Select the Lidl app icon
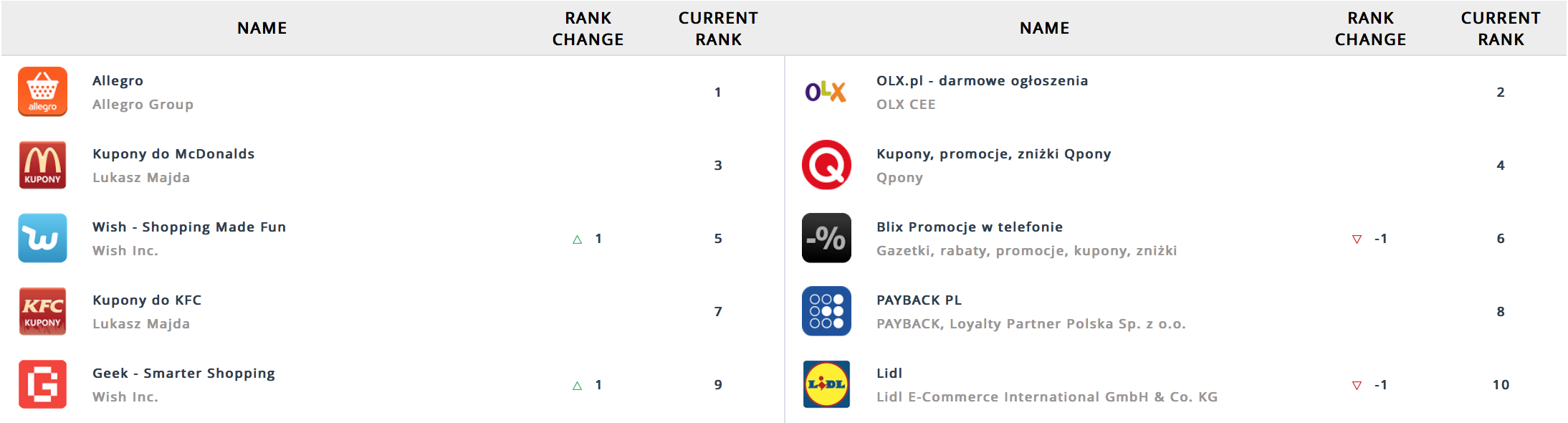Screen dimensions: 1568x423 click(826, 384)
